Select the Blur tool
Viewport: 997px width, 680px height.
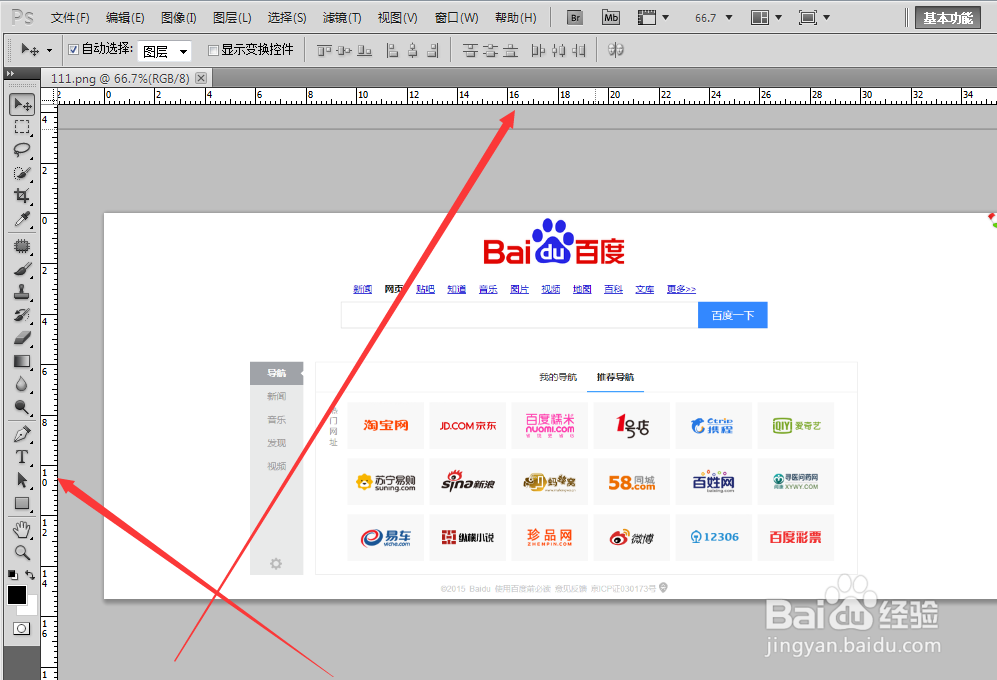click(x=22, y=384)
